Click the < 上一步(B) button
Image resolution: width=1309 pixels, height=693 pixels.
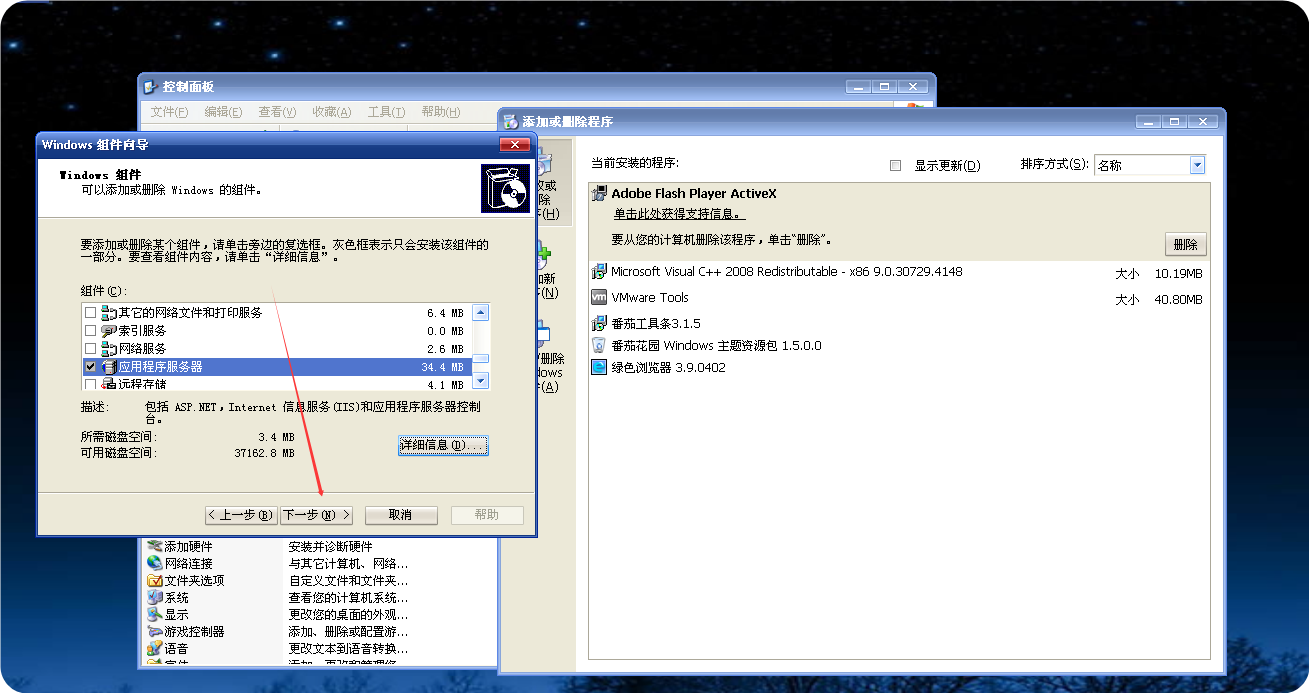click(x=241, y=515)
